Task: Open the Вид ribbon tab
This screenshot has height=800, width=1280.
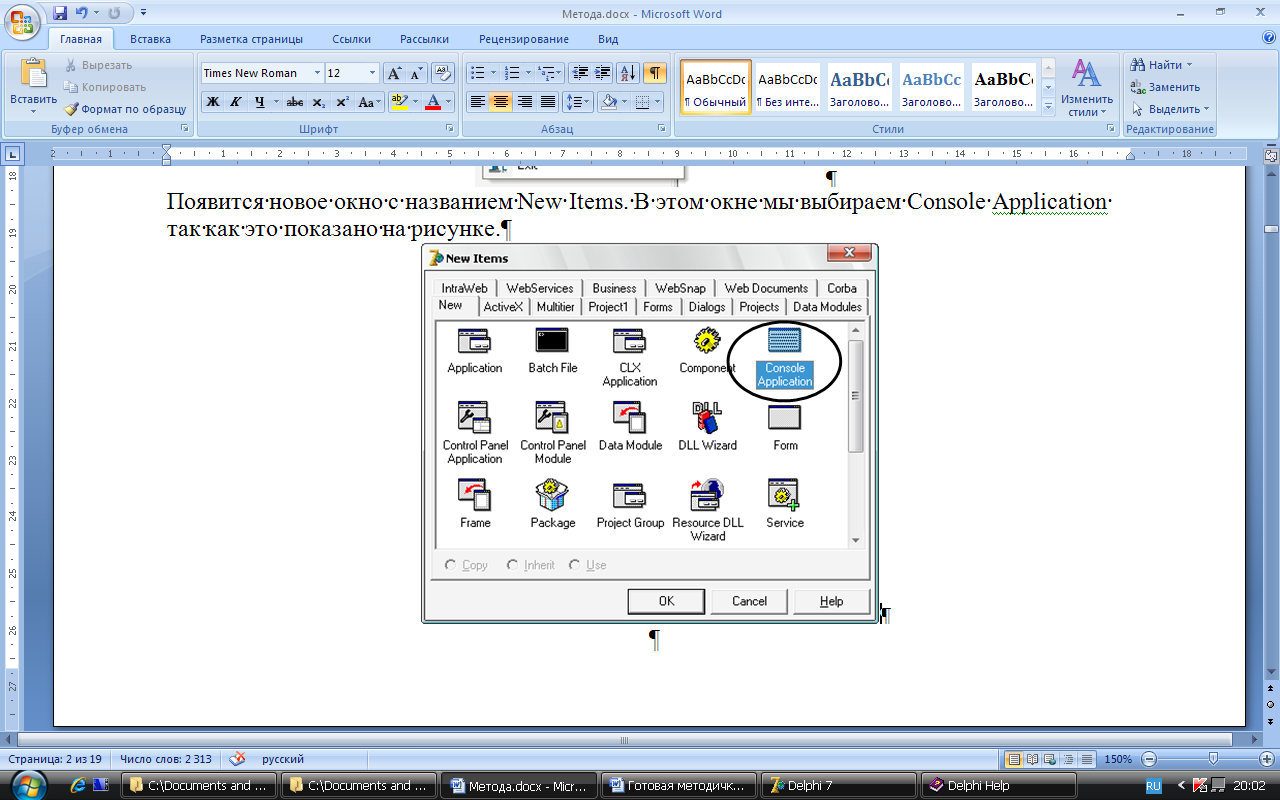Action: coord(608,39)
